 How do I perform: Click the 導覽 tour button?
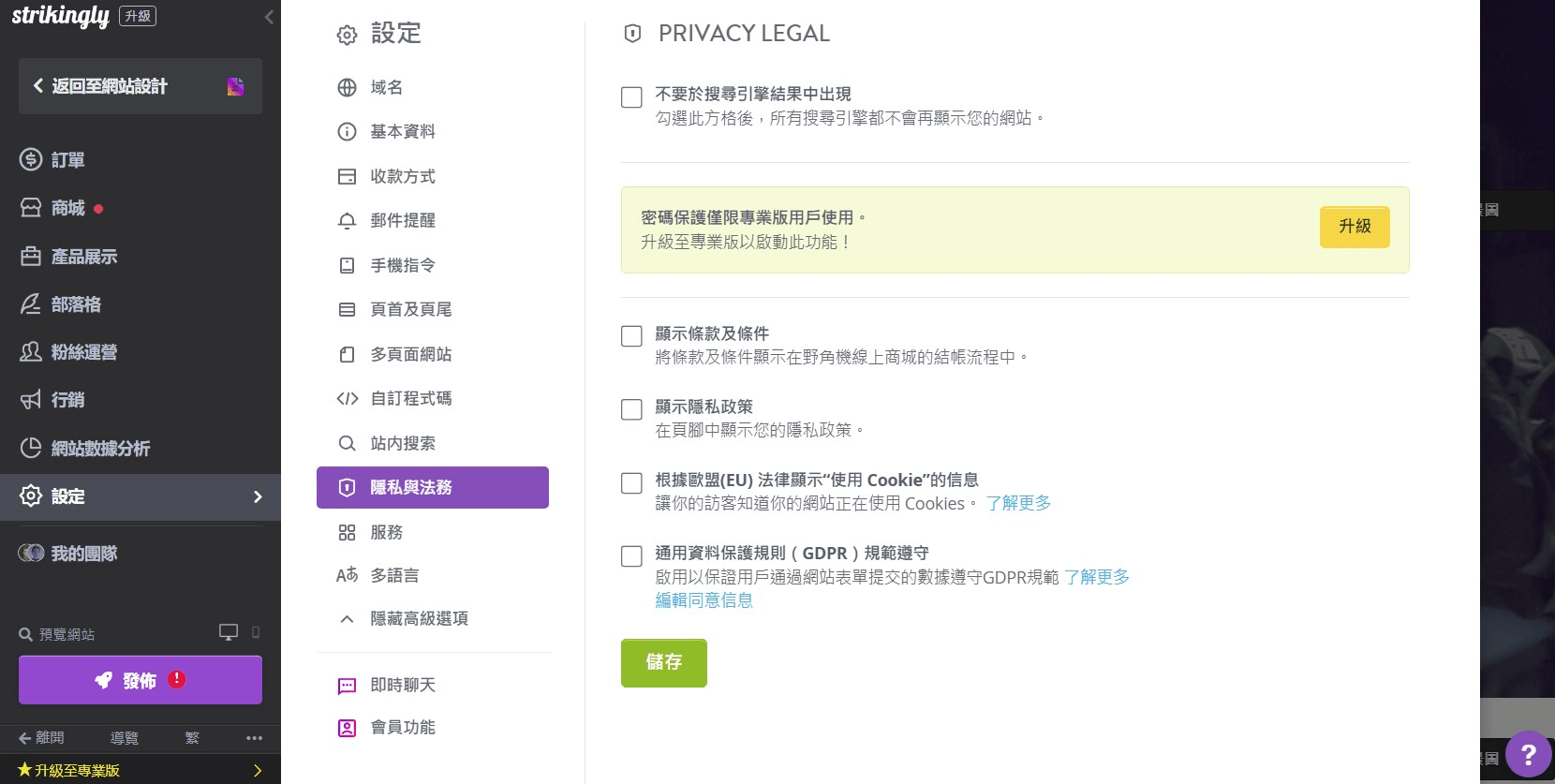[x=124, y=738]
